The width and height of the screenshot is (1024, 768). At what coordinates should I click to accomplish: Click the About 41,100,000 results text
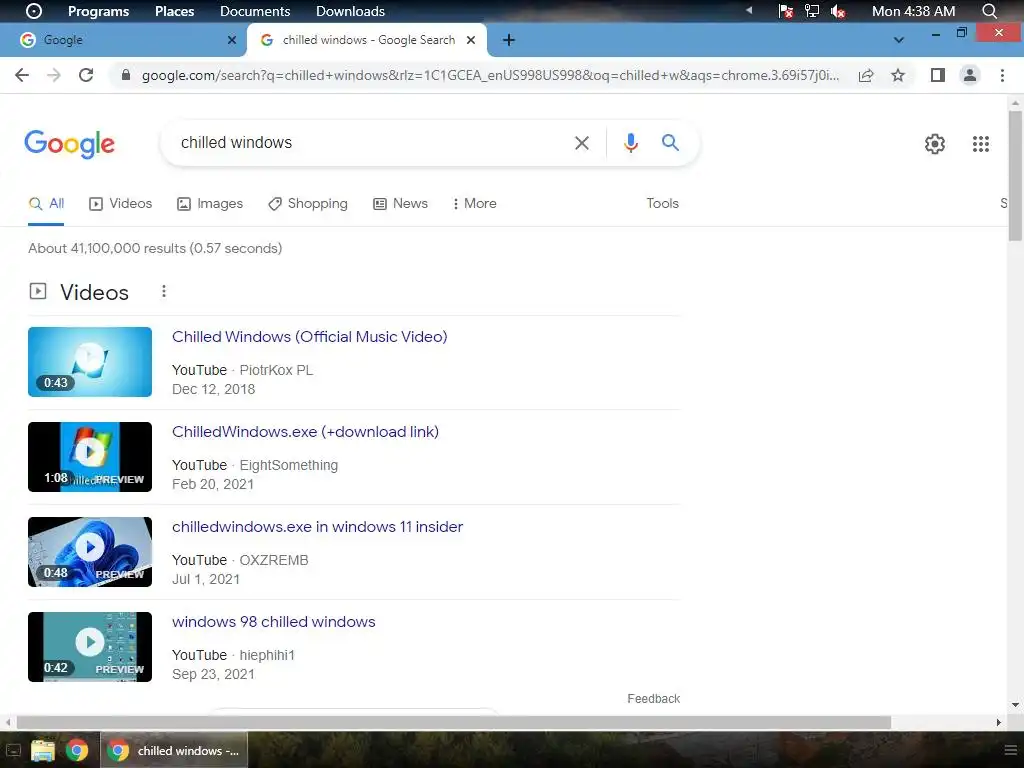(x=155, y=248)
